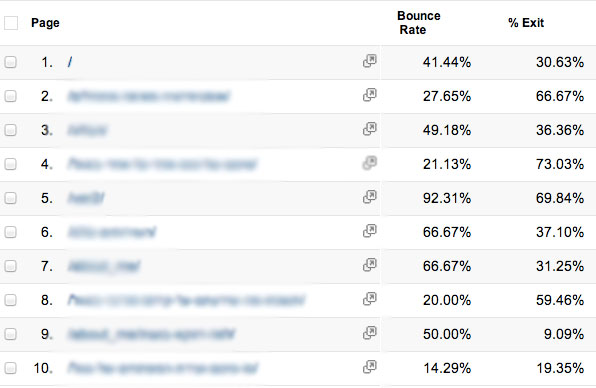Screen dimensions: 596x388
Task: Open row 8 page via external icon
Action: [369, 299]
